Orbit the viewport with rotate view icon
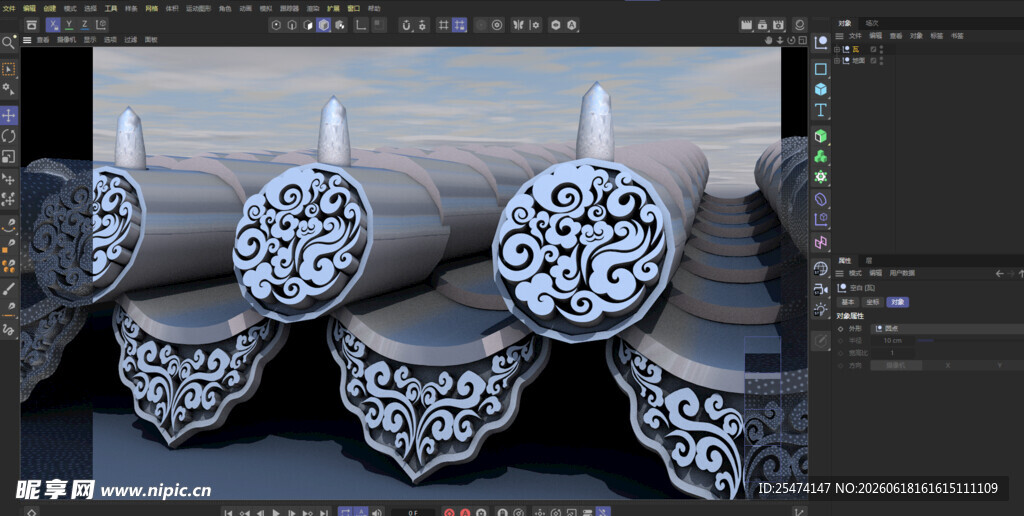Viewport: 1024px width, 516px height. pyautogui.click(x=791, y=40)
